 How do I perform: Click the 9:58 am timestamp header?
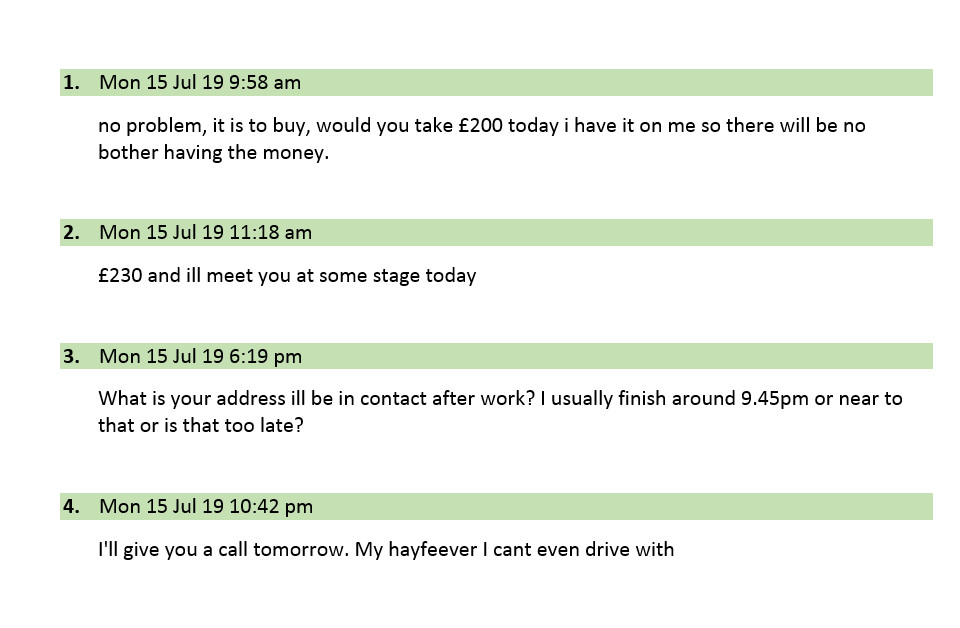tap(199, 83)
